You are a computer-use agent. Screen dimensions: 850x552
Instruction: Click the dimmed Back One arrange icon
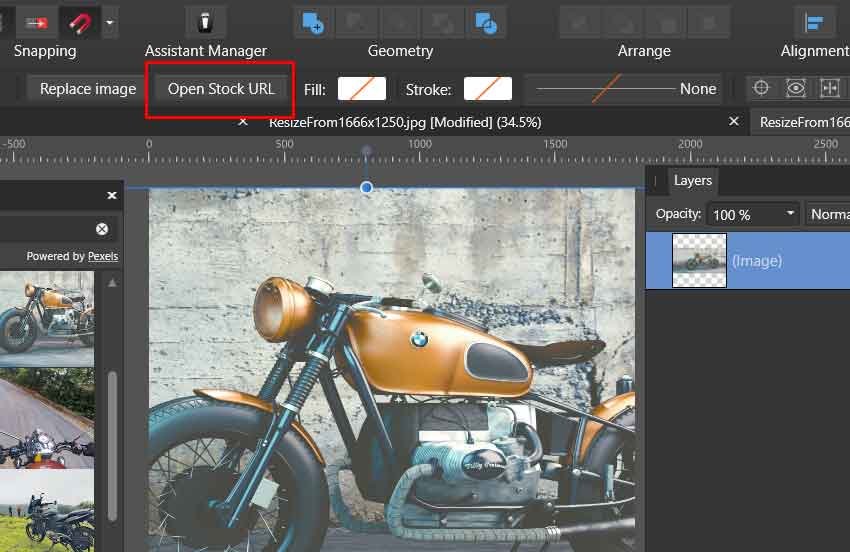[623, 23]
